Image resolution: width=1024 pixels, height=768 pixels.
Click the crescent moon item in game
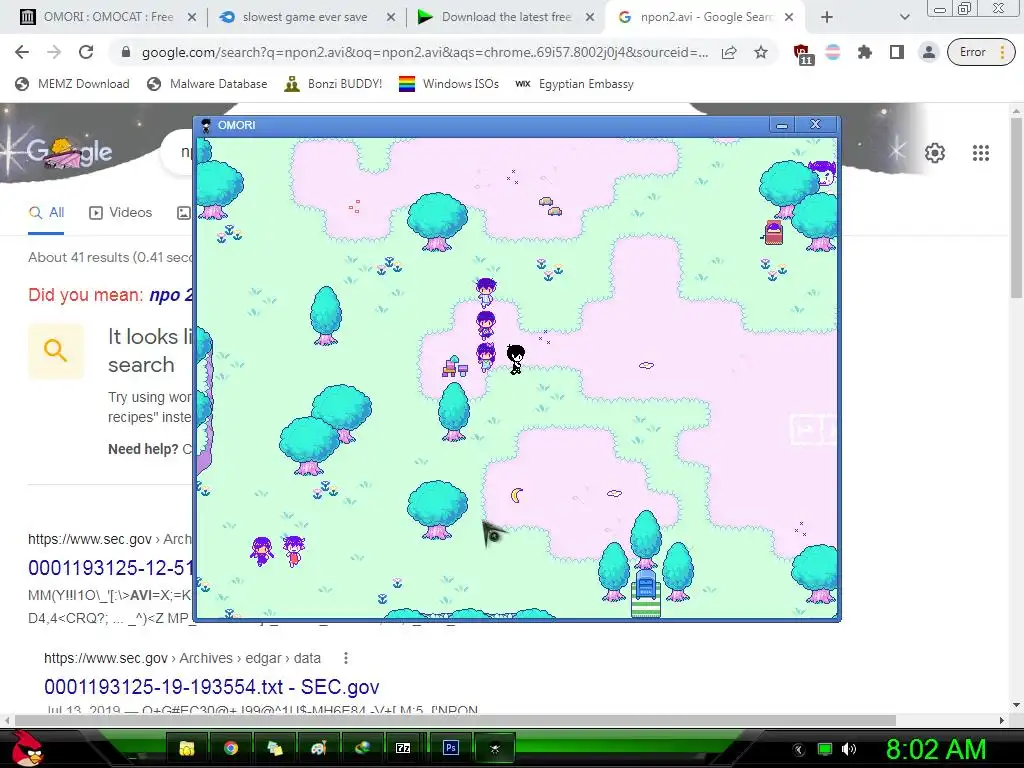click(517, 496)
